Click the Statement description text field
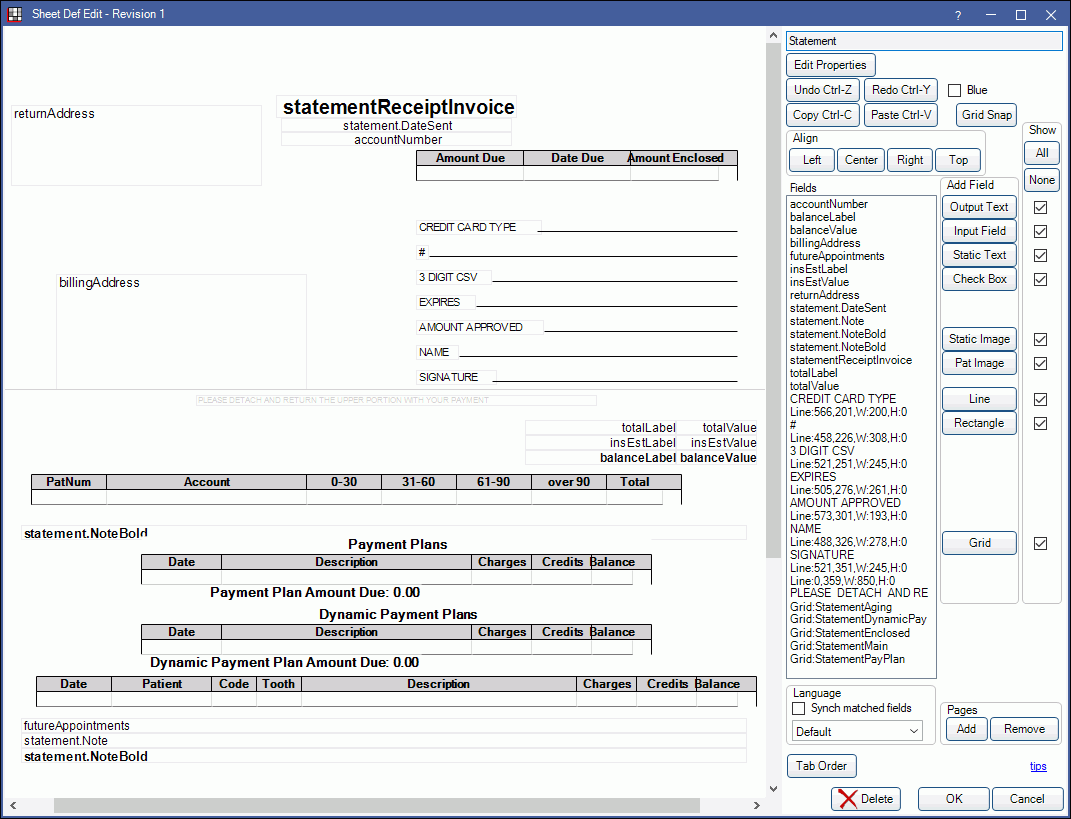Screen dimensions: 1071x819 pos(923,41)
